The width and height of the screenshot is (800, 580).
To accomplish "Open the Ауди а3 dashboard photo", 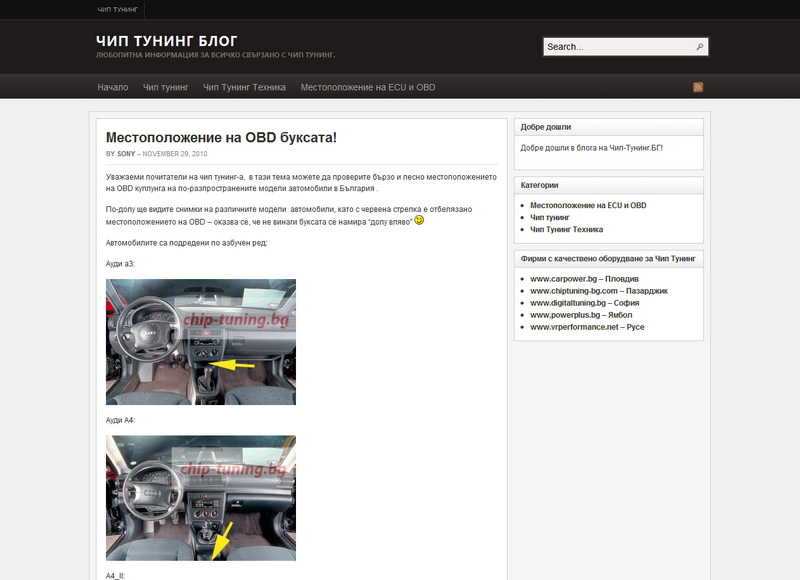I will (201, 342).
